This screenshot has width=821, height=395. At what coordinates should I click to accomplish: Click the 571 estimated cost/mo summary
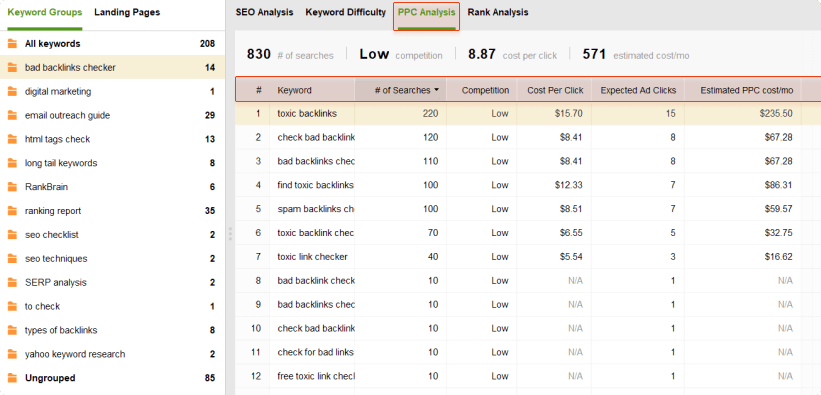636,54
